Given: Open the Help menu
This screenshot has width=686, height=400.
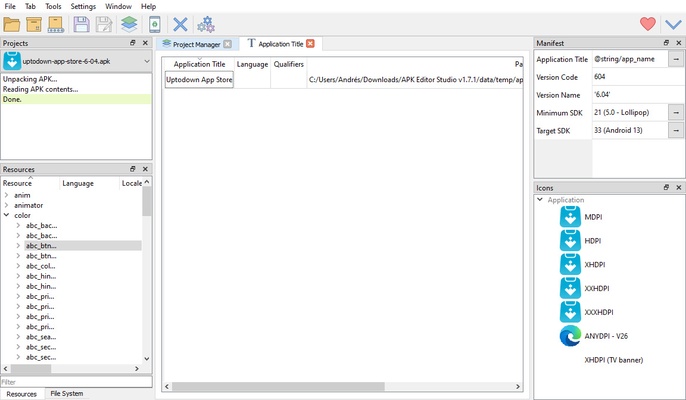Looking at the screenshot, I should click(x=148, y=6).
